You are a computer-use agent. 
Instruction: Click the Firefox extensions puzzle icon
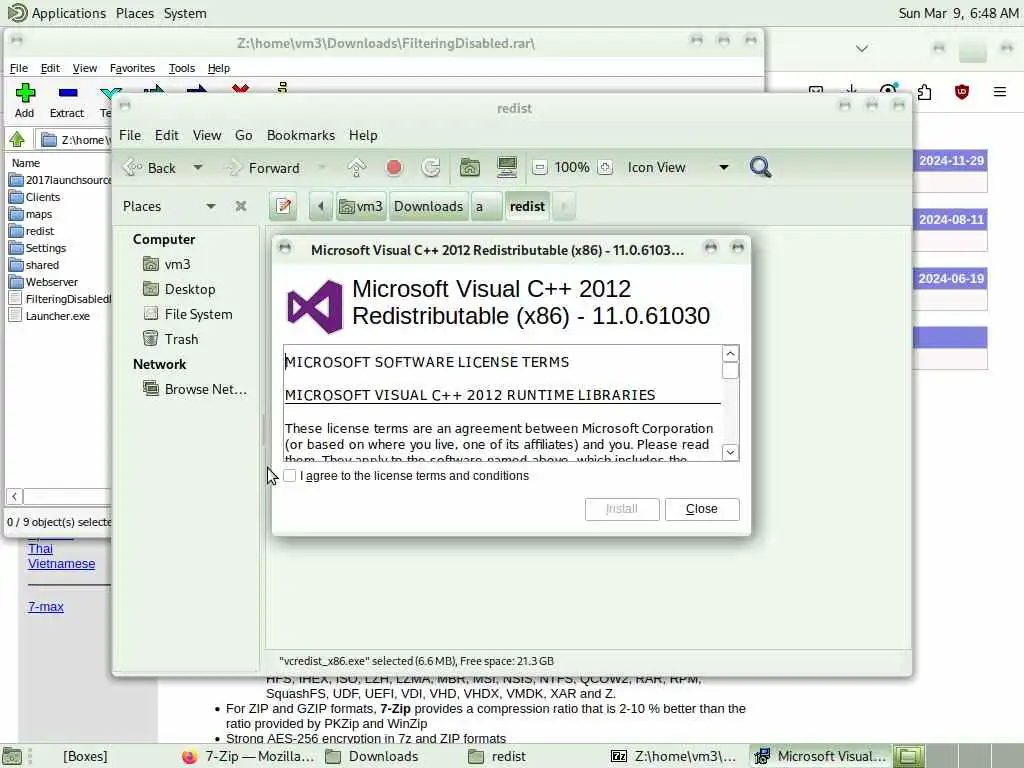point(925,92)
